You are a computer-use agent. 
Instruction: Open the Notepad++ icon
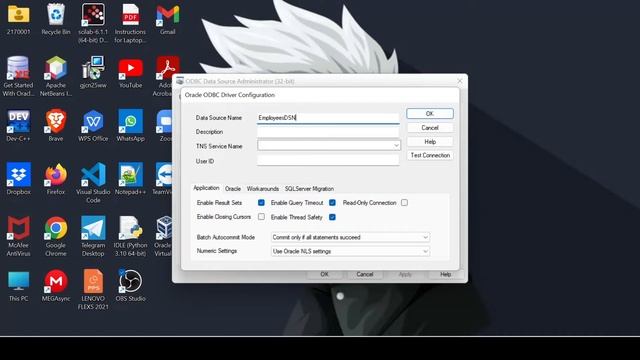[130, 179]
